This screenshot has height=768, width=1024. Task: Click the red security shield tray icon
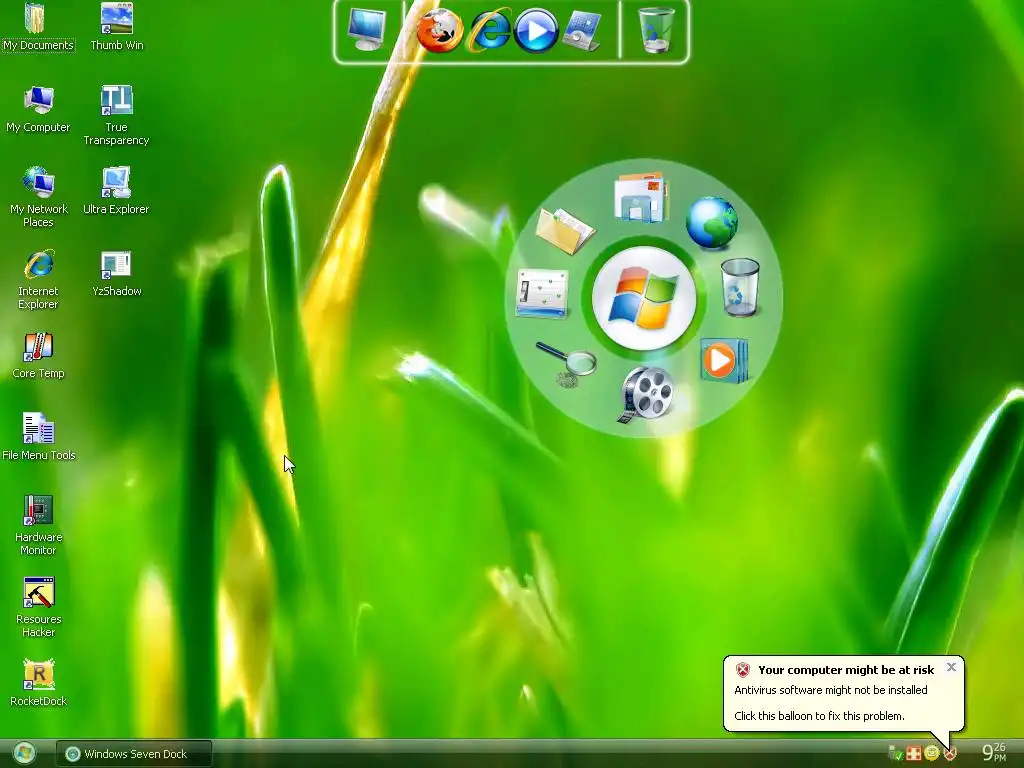[951, 754]
